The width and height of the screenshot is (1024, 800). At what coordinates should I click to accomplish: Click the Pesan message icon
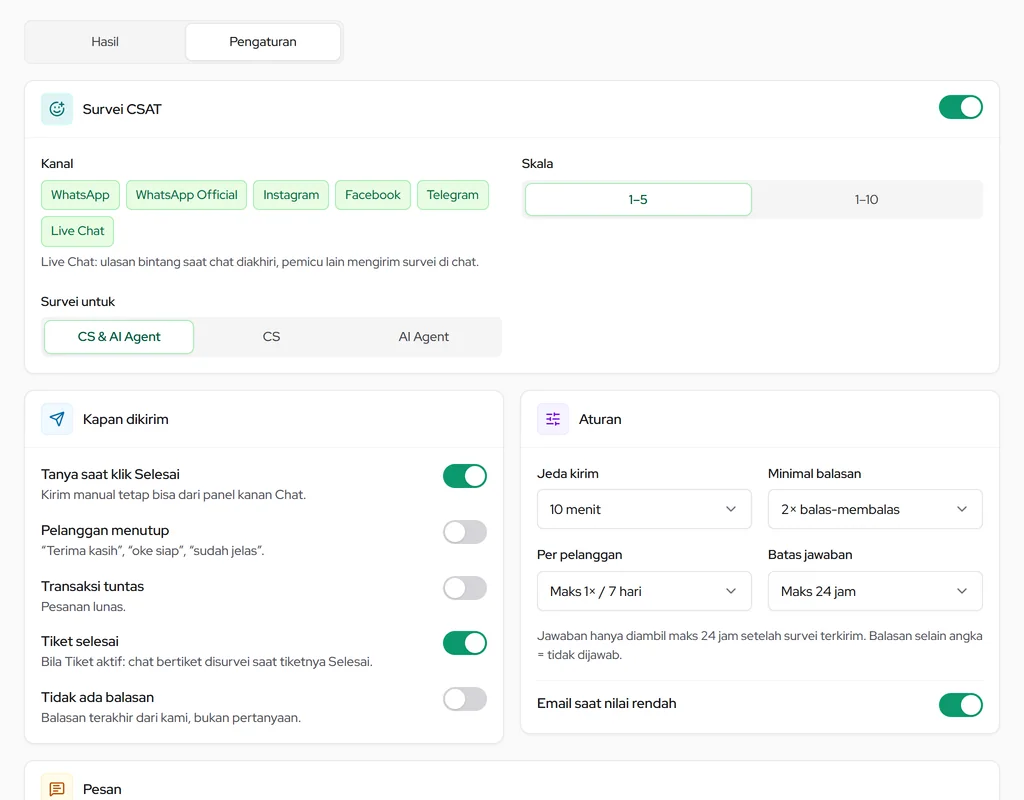coord(57,788)
